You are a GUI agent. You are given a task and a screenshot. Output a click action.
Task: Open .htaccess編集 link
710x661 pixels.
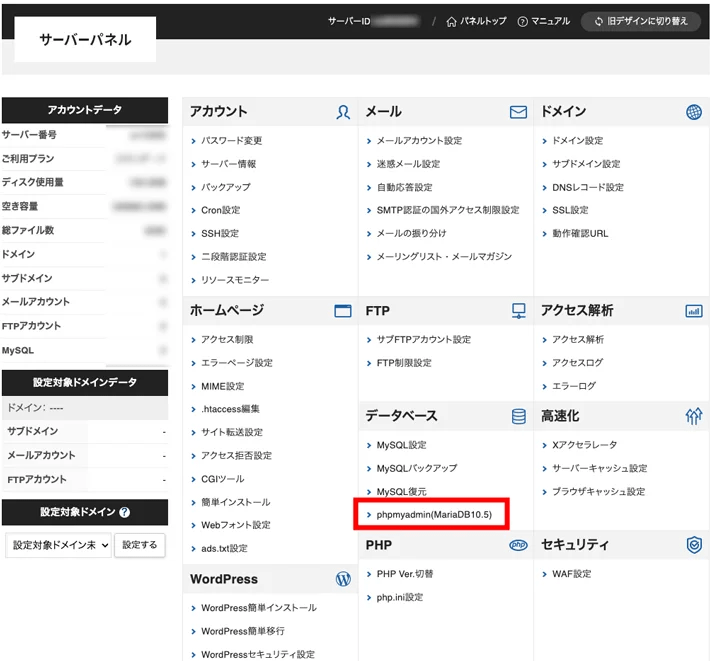click(x=230, y=409)
